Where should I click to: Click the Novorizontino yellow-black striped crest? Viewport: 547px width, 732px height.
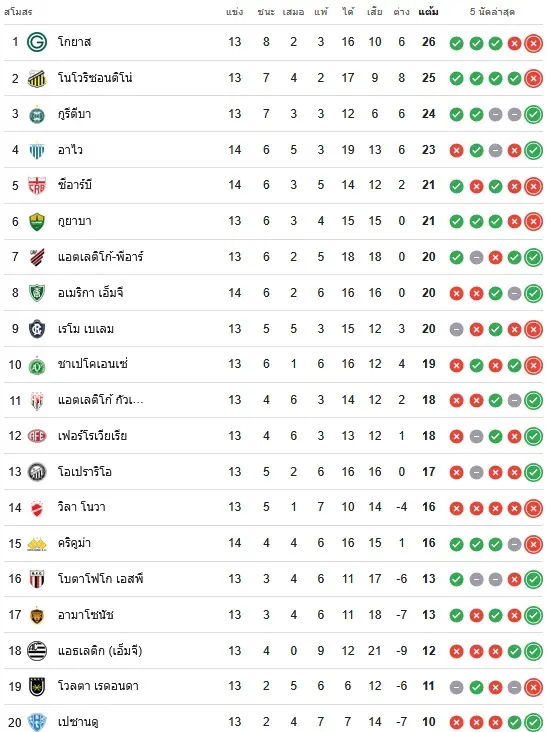[x=37, y=78]
